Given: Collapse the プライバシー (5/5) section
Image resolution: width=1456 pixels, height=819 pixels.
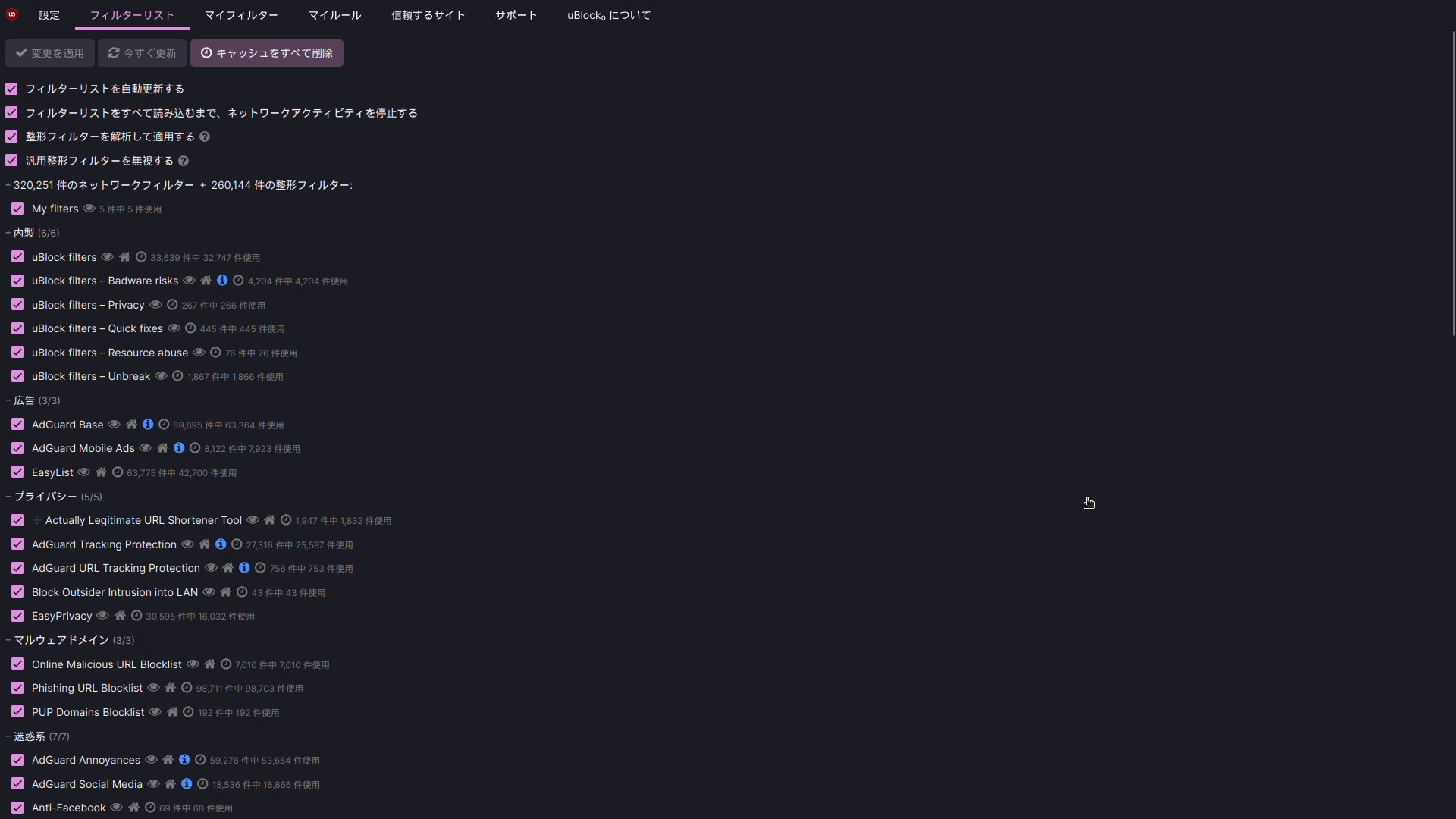Looking at the screenshot, I should coord(54,497).
